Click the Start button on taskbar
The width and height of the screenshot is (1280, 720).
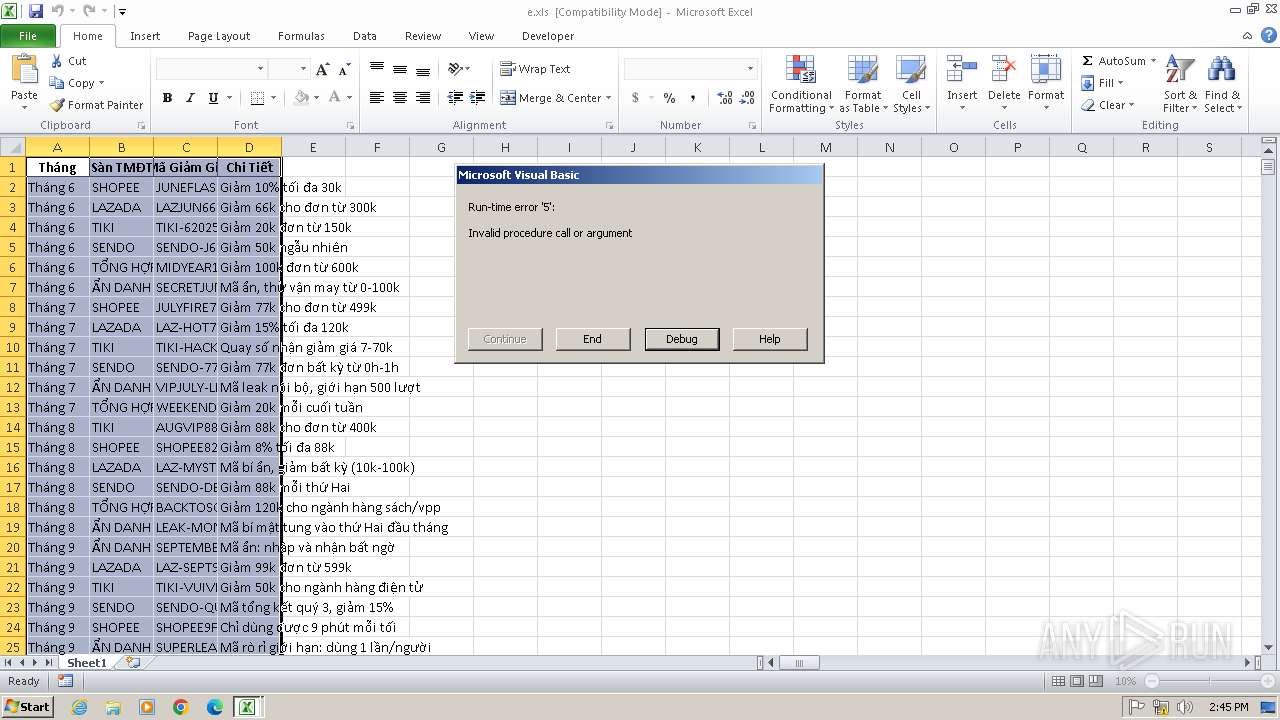pos(28,706)
